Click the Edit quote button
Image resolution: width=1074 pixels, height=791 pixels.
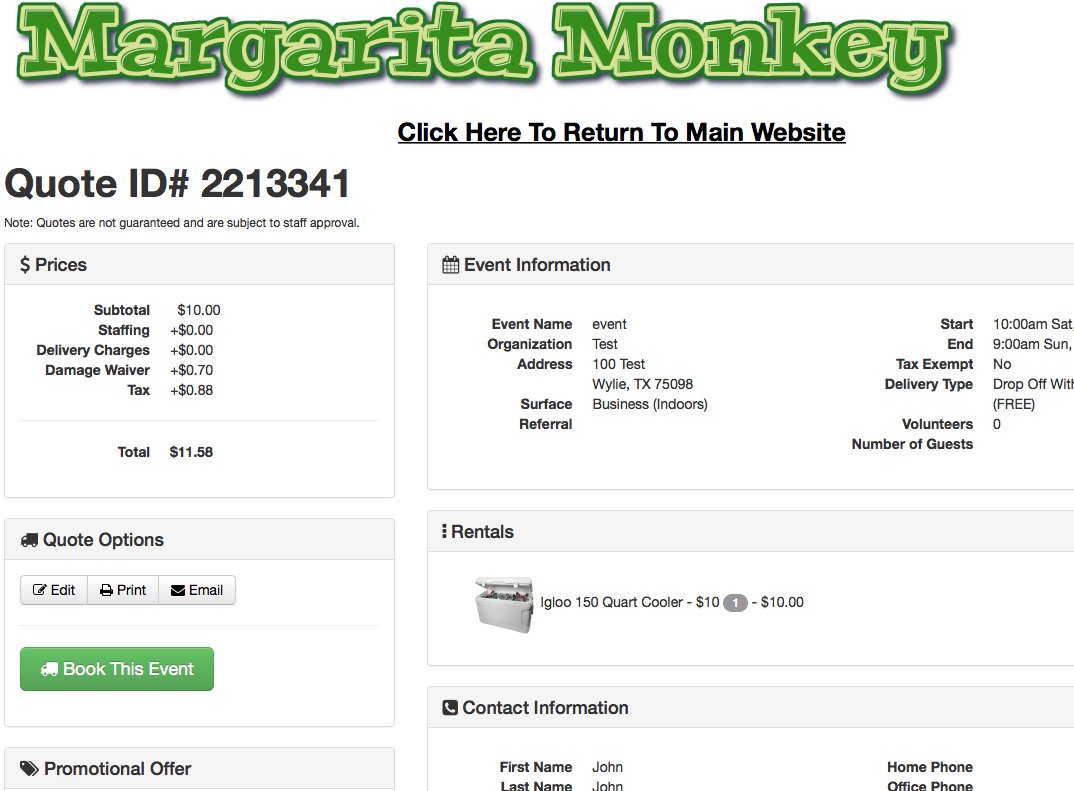pyautogui.click(x=54, y=590)
